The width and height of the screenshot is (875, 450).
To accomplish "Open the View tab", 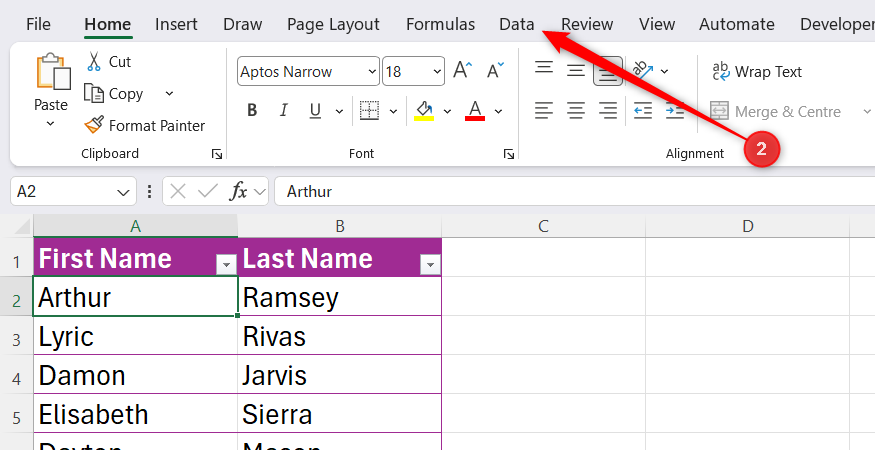I will [x=657, y=24].
